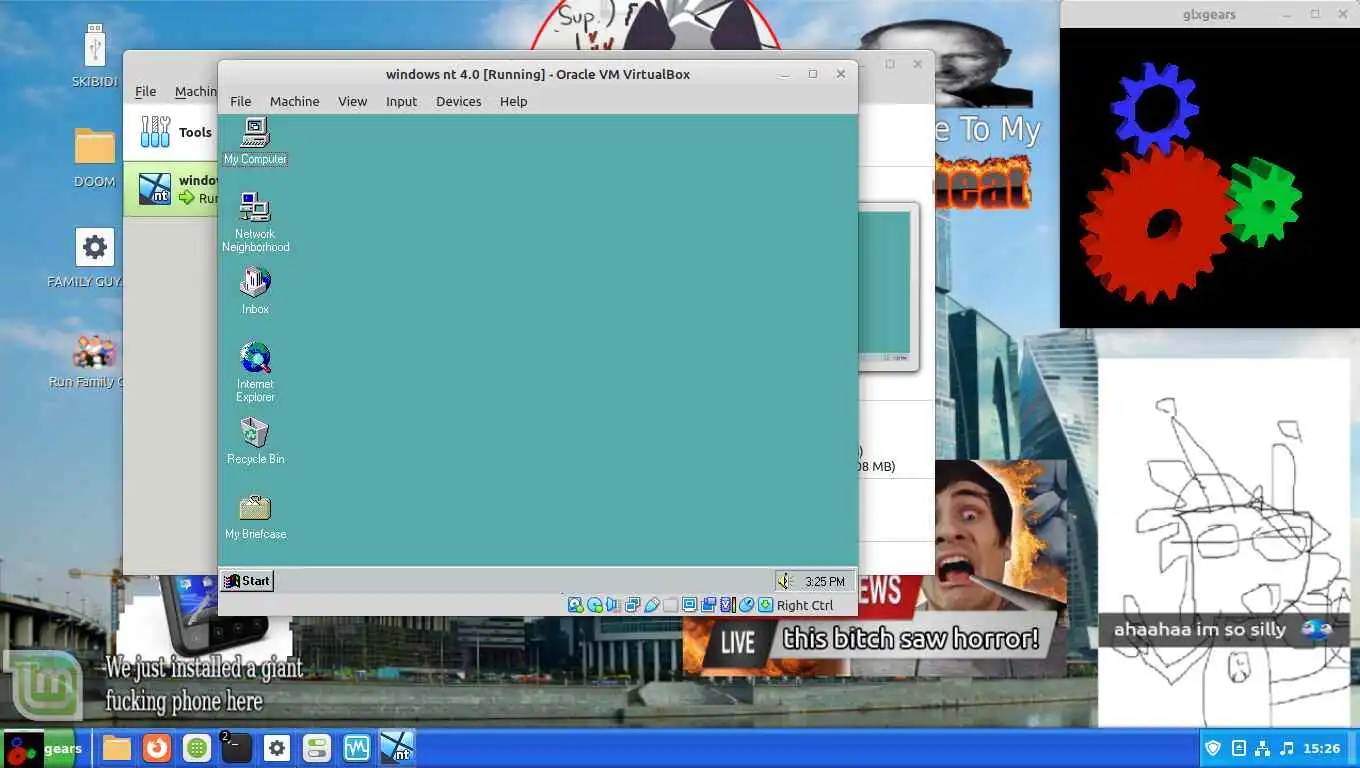The image size is (1360, 768).
Task: Click the music note sound tray icon
Action: pyautogui.click(x=1287, y=748)
